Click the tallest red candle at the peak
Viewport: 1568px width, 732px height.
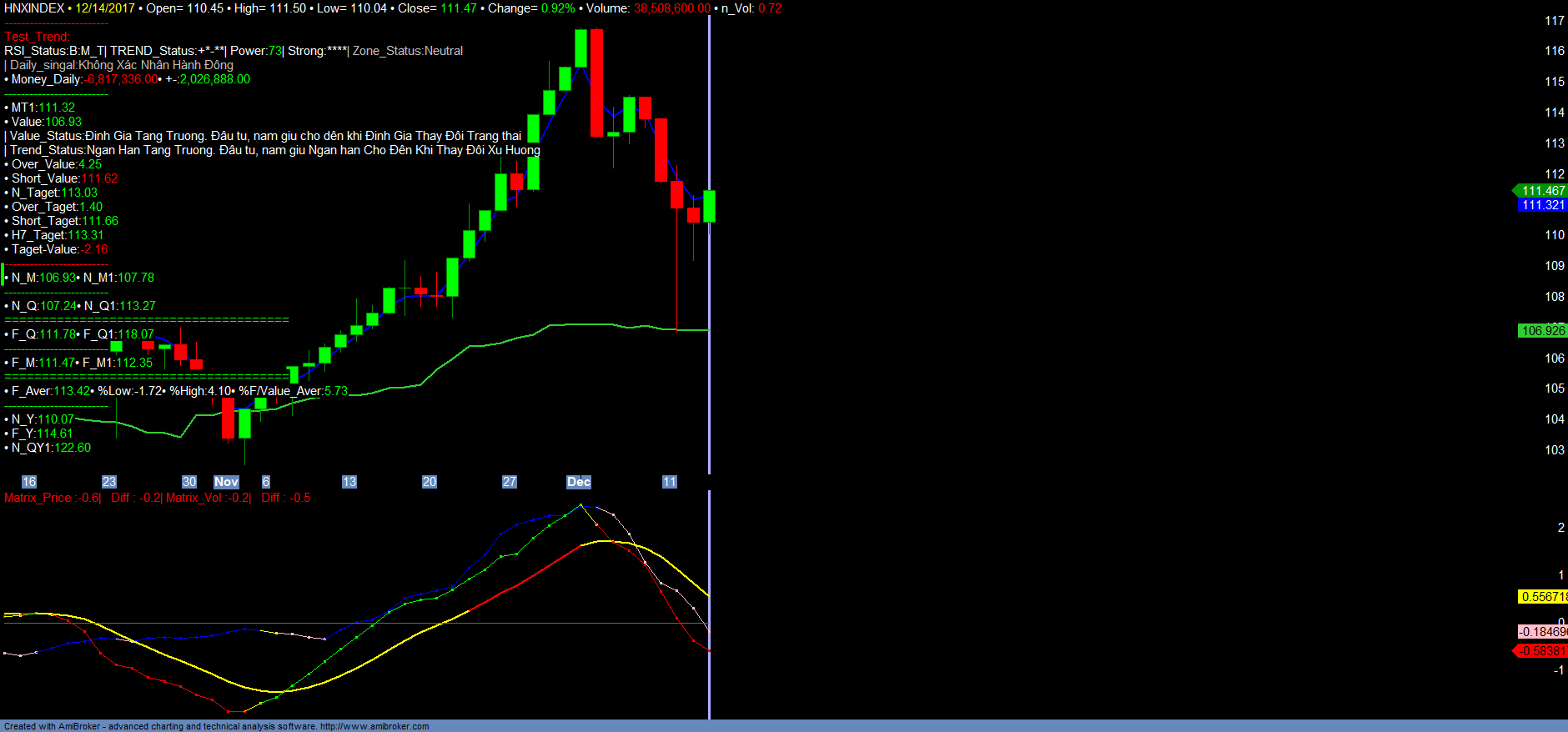pyautogui.click(x=596, y=82)
